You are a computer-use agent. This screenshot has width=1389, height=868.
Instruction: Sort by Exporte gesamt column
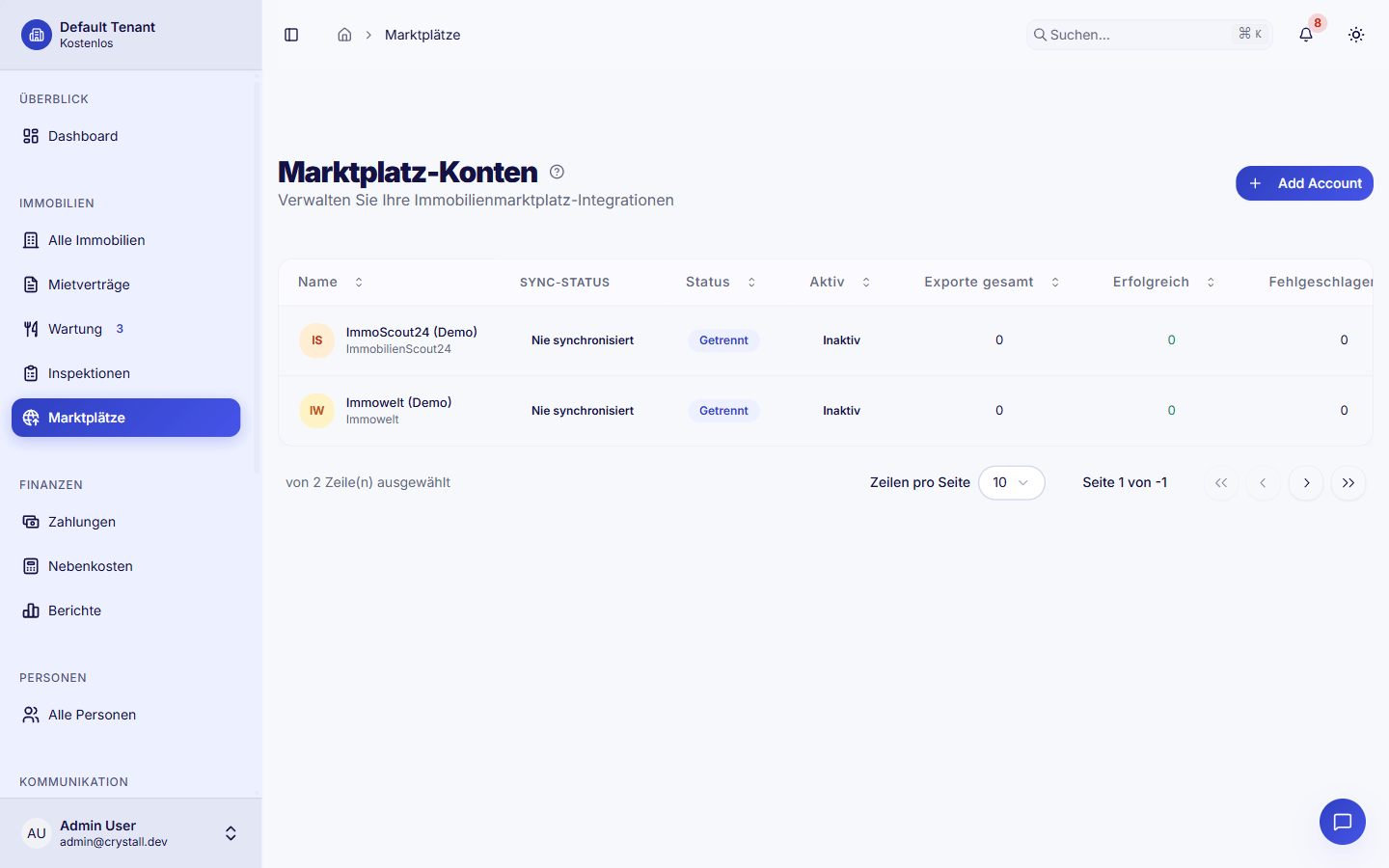(x=992, y=283)
